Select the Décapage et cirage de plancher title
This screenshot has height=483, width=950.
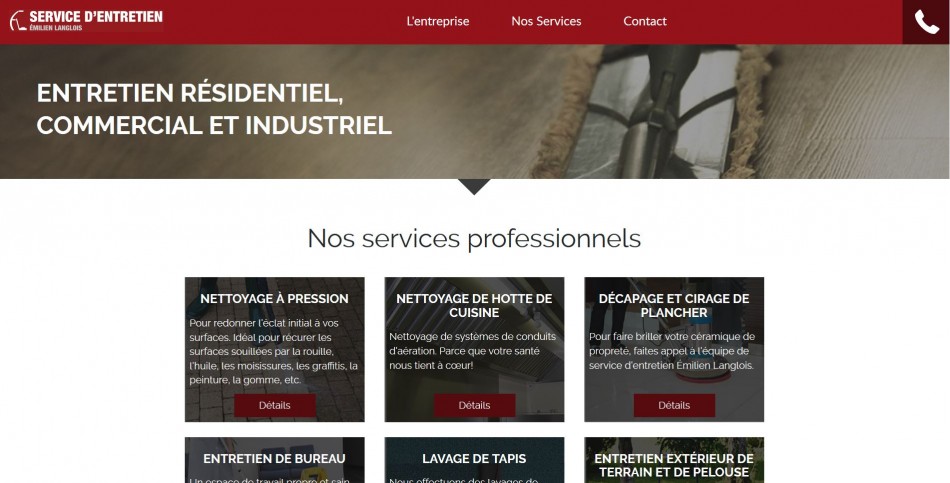click(674, 305)
